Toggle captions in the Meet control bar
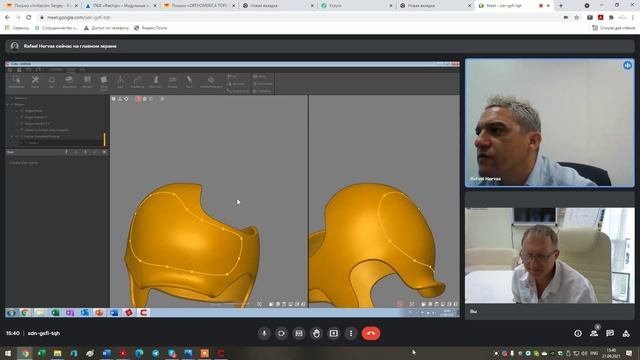 tap(299, 333)
